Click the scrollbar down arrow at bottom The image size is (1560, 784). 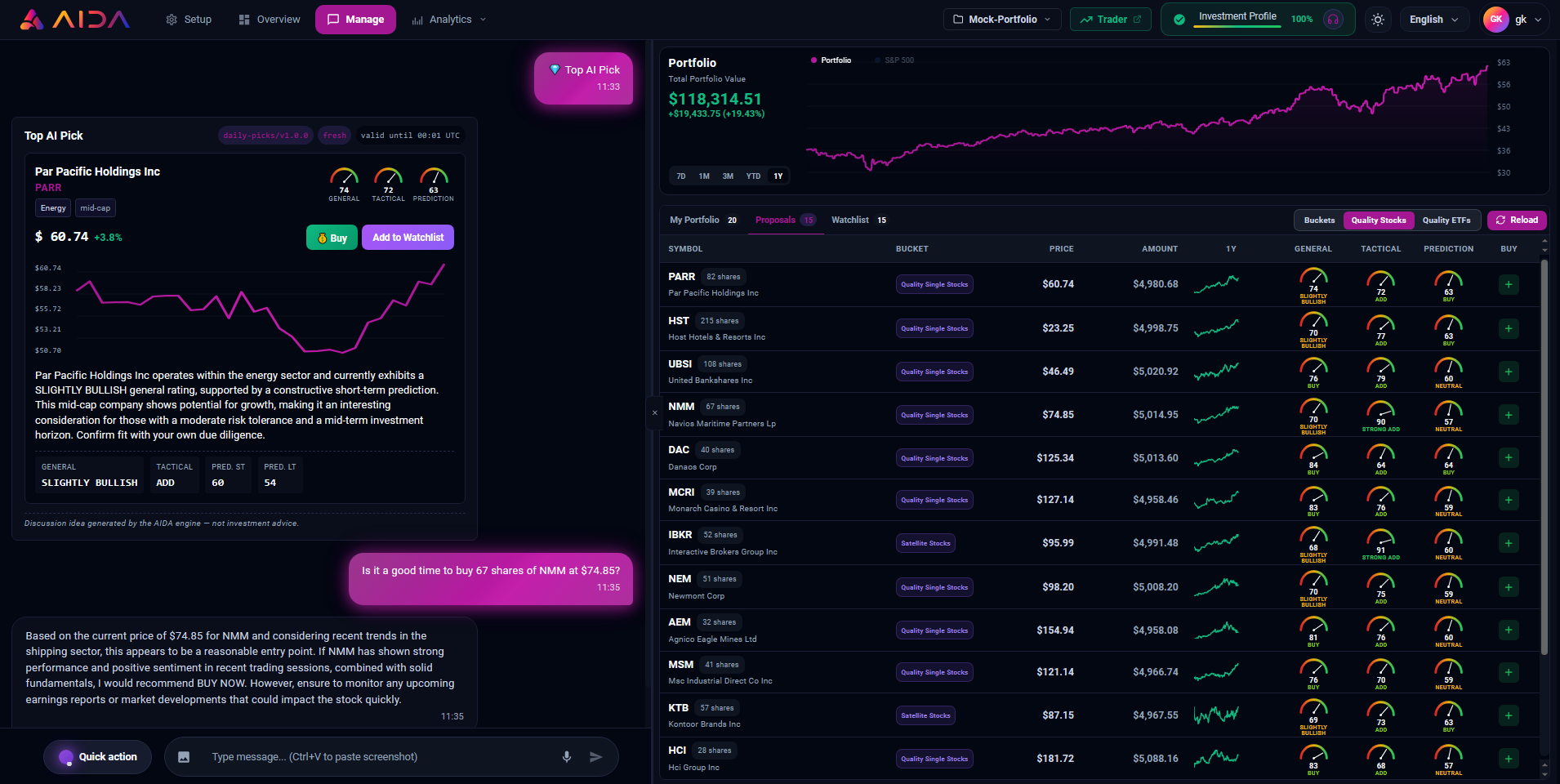point(1544,773)
